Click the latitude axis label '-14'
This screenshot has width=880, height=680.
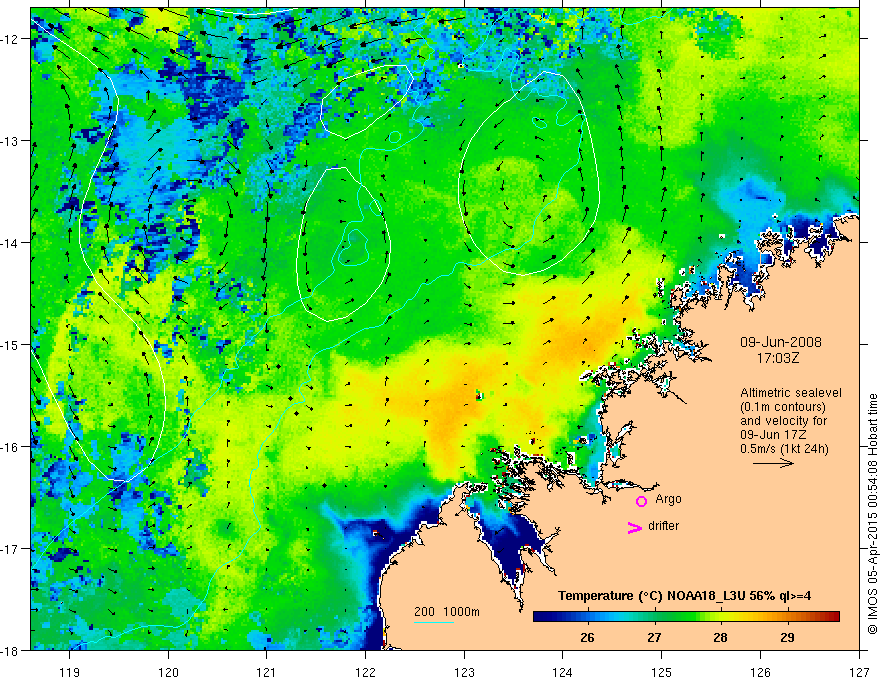(x=11, y=243)
